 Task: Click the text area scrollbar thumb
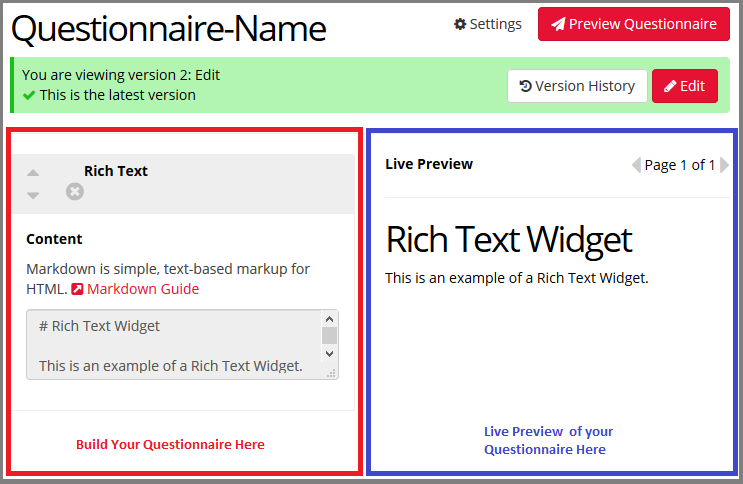329,335
